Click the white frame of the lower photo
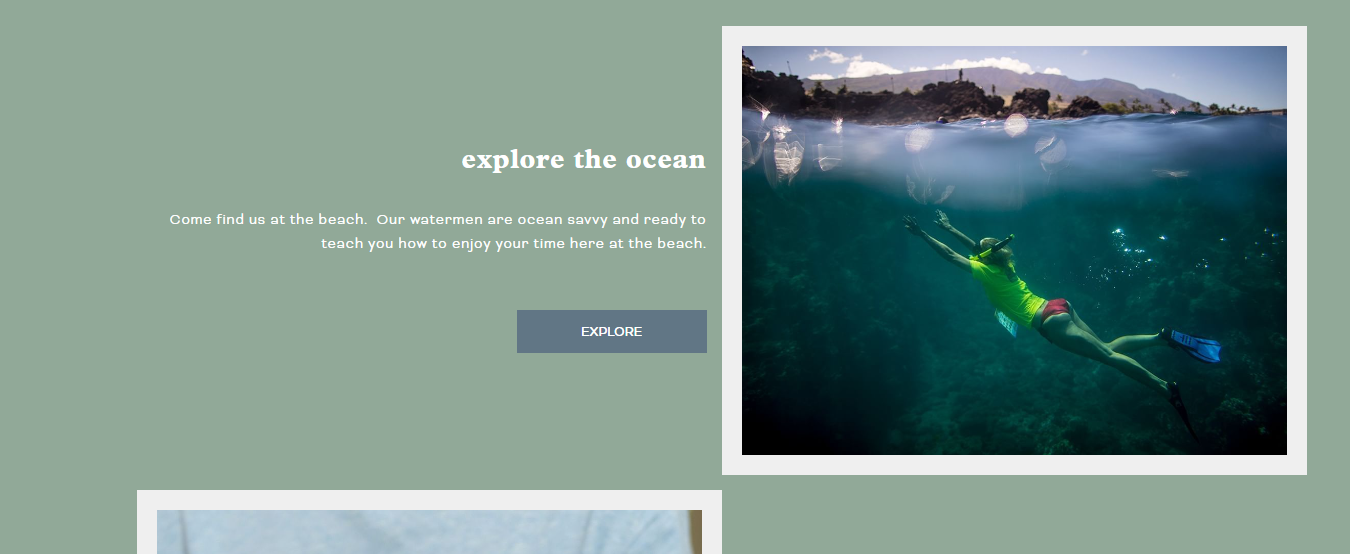The width and height of the screenshot is (1350, 554). click(429, 500)
